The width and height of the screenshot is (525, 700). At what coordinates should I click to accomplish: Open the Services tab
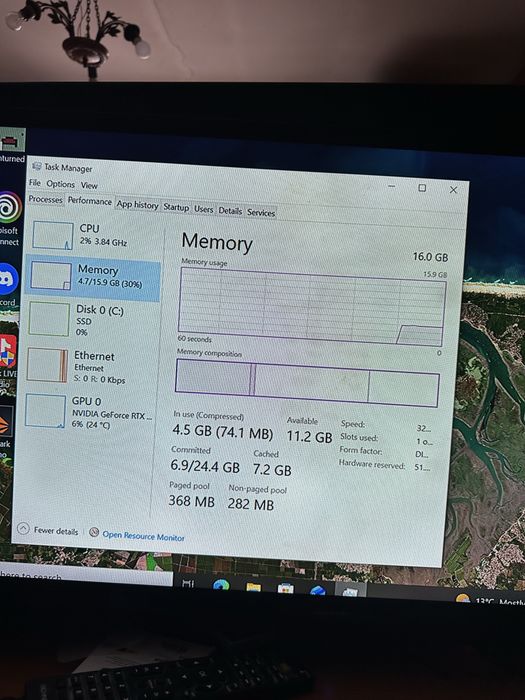click(x=261, y=212)
